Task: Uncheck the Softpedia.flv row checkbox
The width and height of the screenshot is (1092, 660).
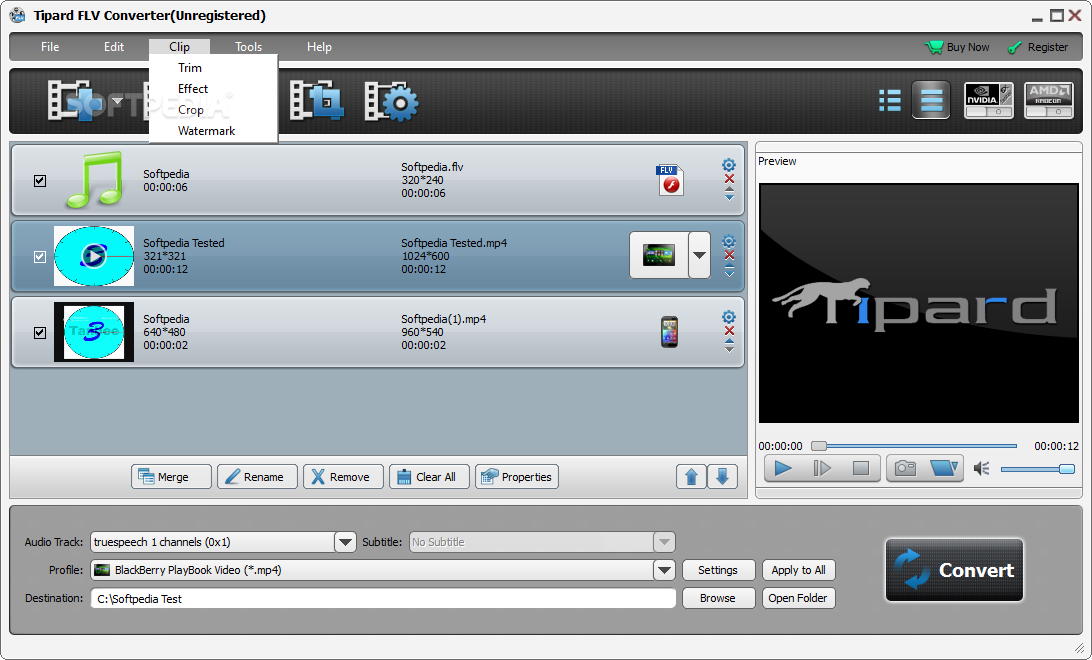Action: click(40, 181)
